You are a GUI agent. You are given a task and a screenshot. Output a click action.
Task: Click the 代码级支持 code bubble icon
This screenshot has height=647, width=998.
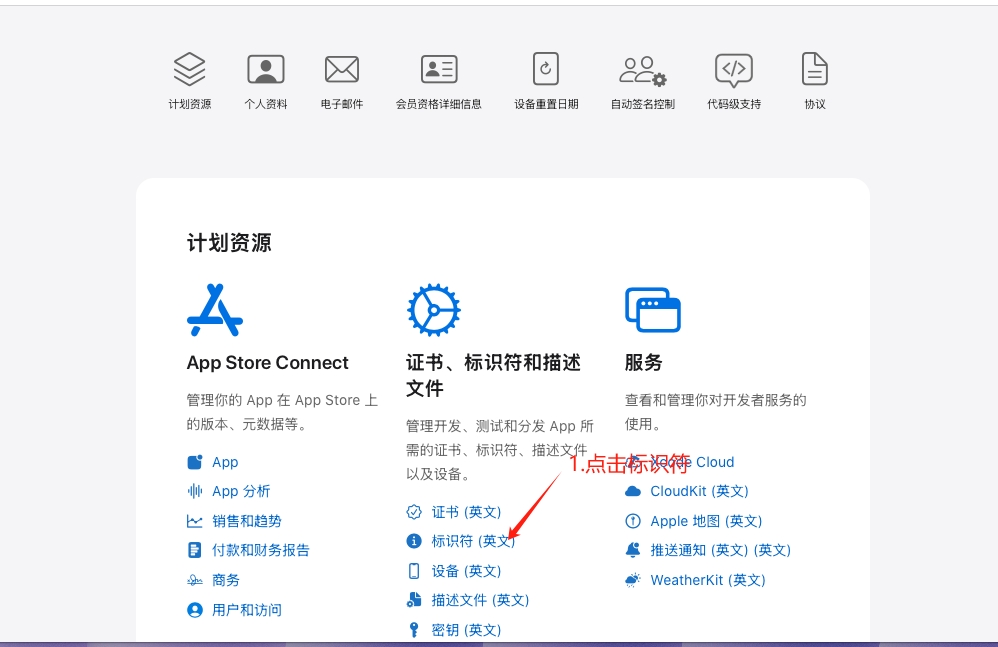pos(734,70)
